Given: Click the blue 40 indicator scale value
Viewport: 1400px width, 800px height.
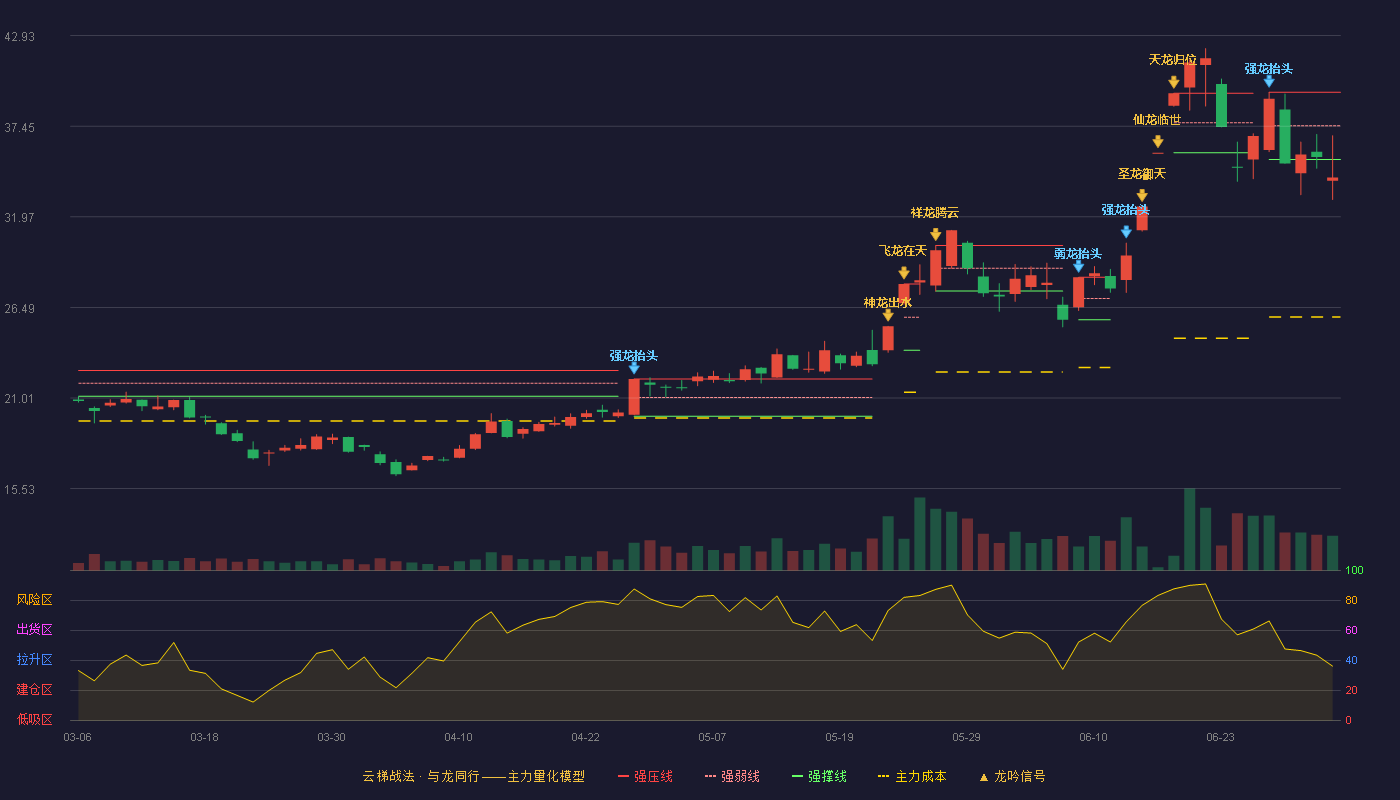Looking at the screenshot, I should pos(1351,660).
